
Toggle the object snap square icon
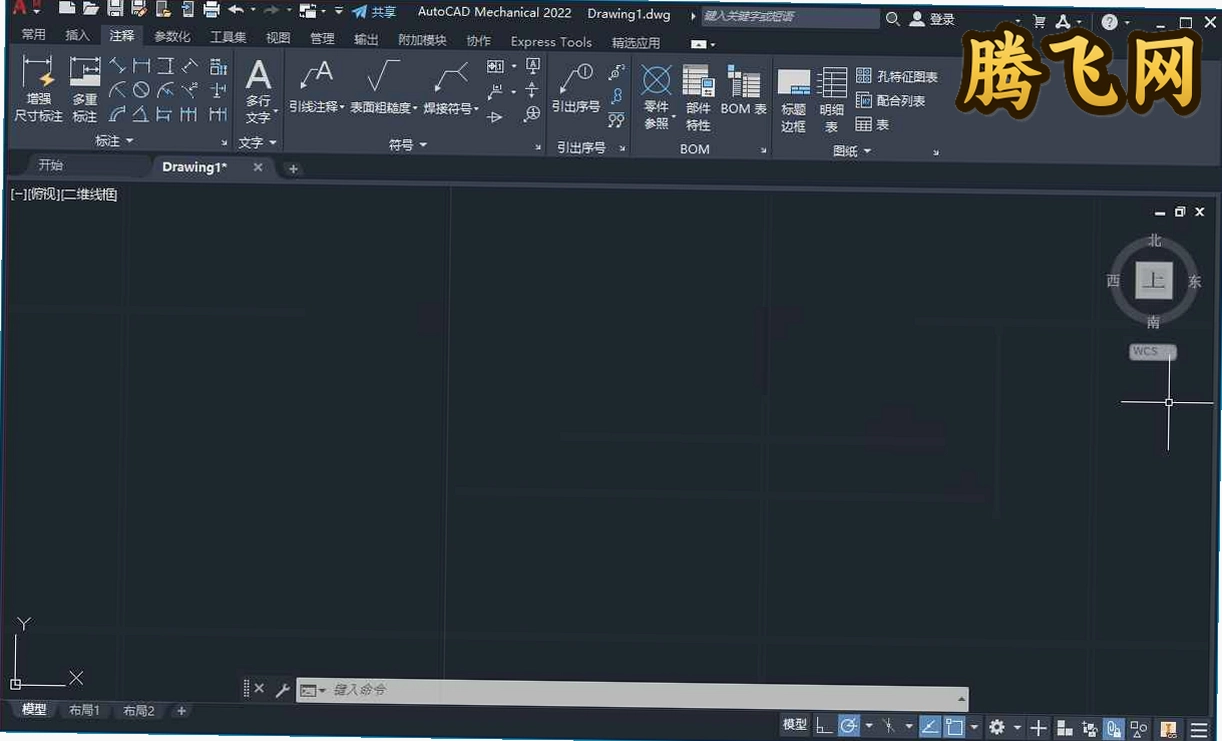(x=954, y=727)
